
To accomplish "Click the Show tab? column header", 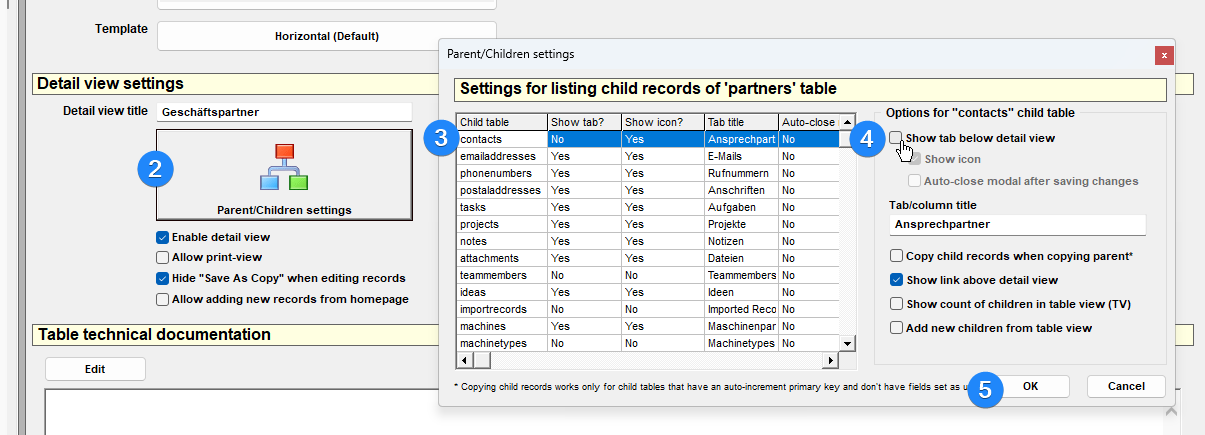I will [584, 122].
